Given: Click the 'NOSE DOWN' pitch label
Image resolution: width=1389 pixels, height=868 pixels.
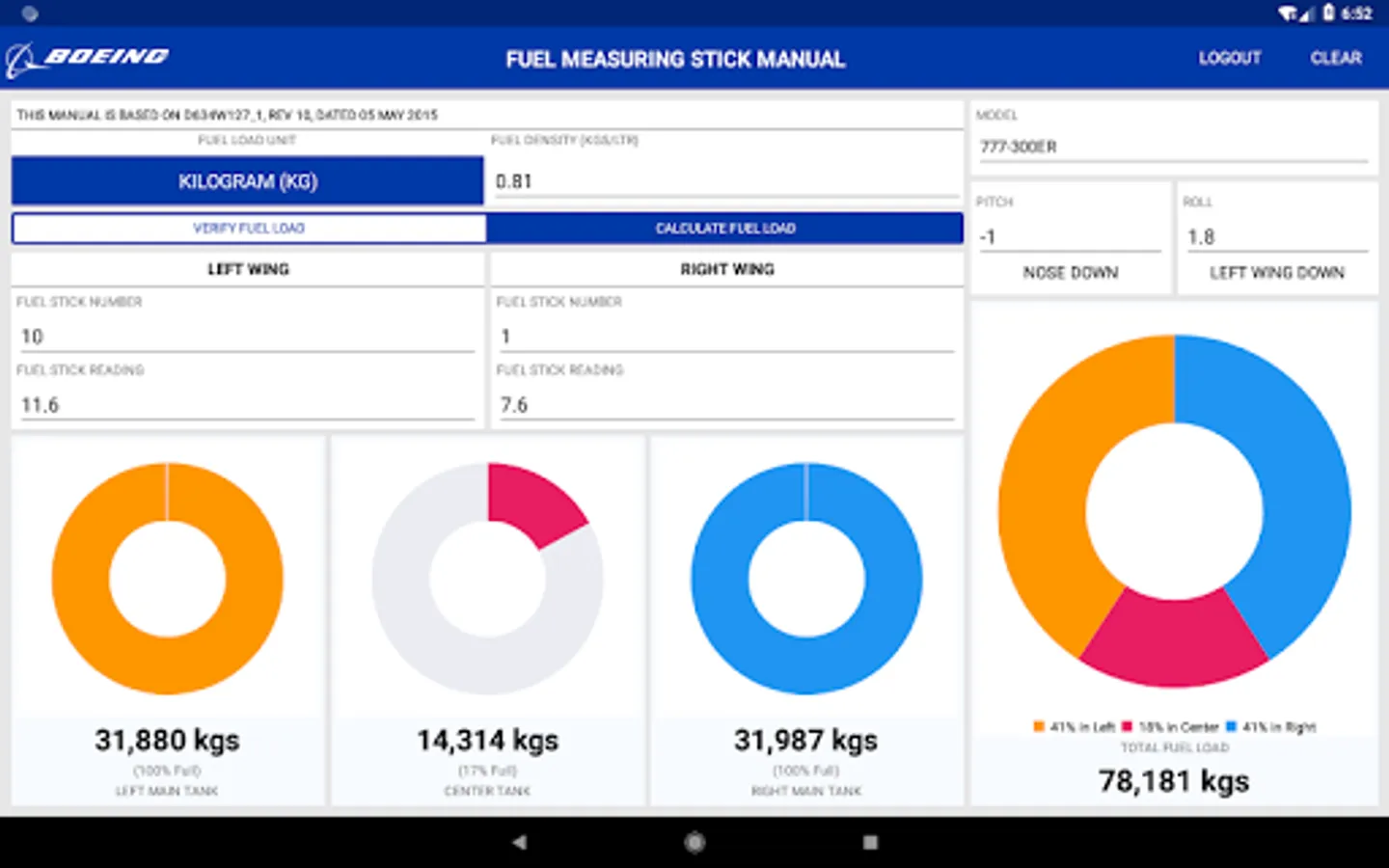Looking at the screenshot, I should click(1071, 273).
